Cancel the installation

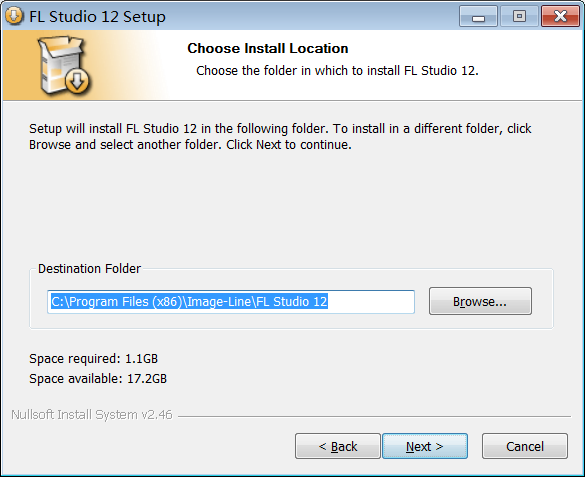525,446
